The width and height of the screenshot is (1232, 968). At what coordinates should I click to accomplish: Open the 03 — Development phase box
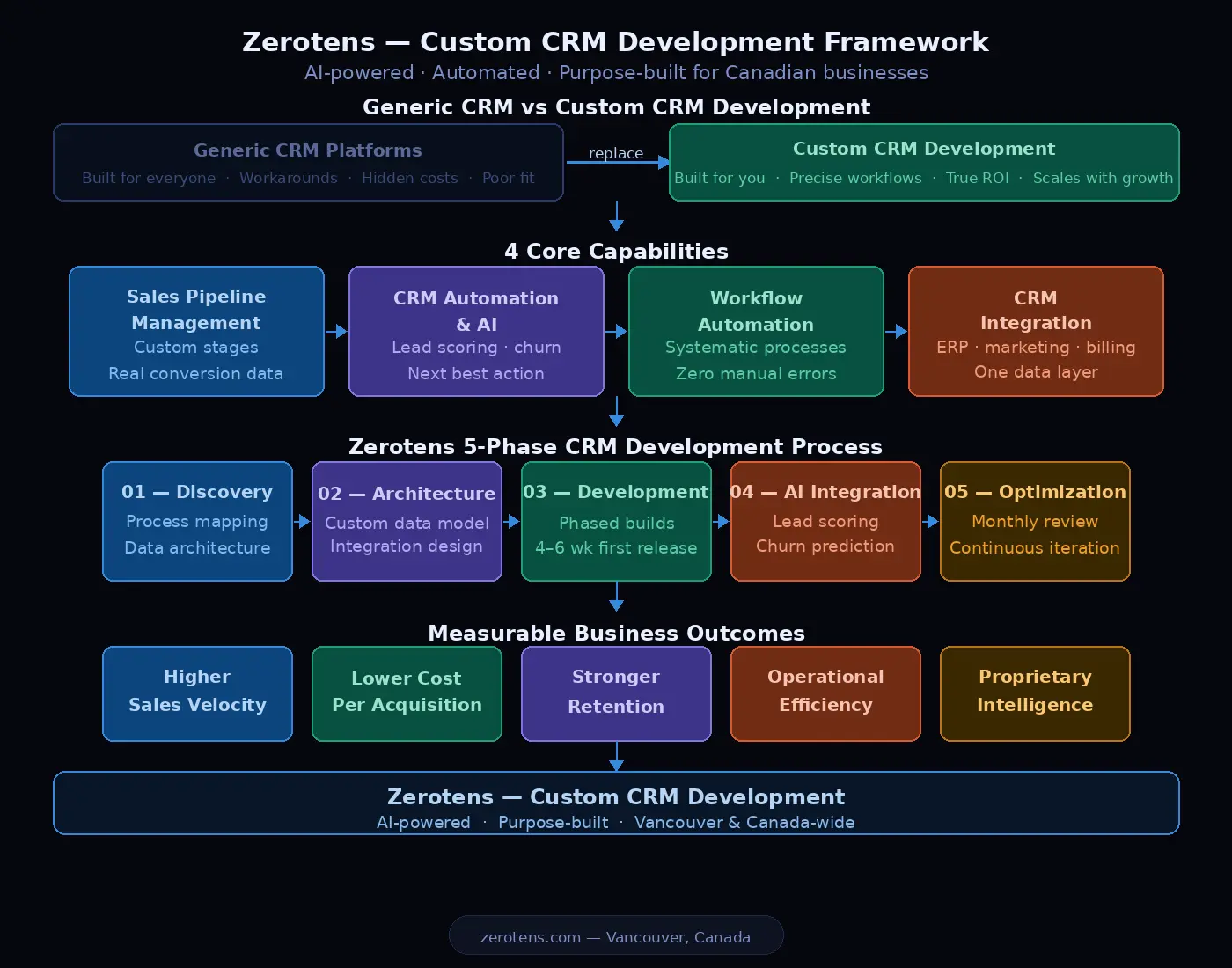pos(616,521)
